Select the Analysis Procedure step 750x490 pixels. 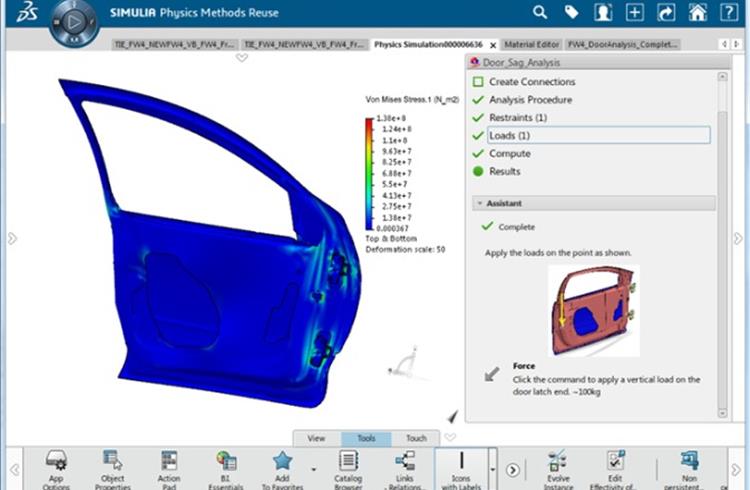pyautogui.click(x=530, y=100)
